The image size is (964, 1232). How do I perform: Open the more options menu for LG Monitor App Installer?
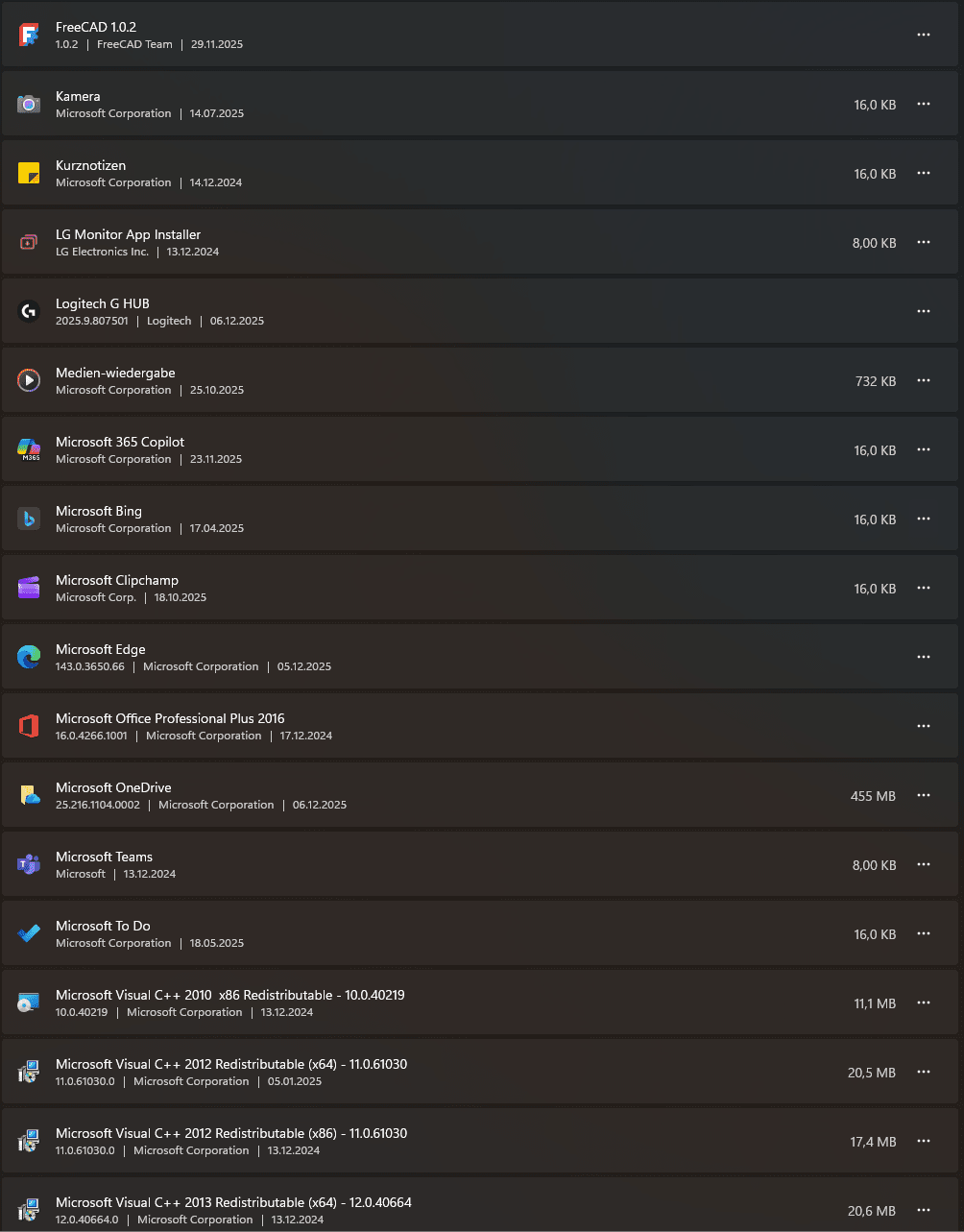pyautogui.click(x=924, y=242)
